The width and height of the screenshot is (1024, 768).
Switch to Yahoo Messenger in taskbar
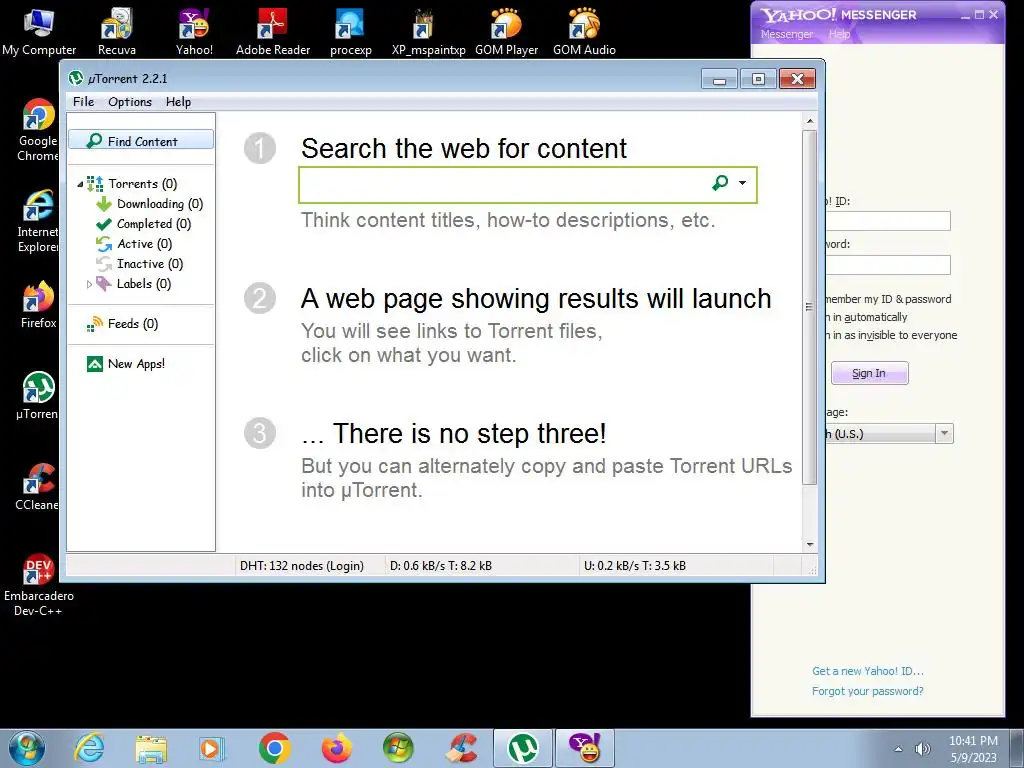[x=584, y=748]
